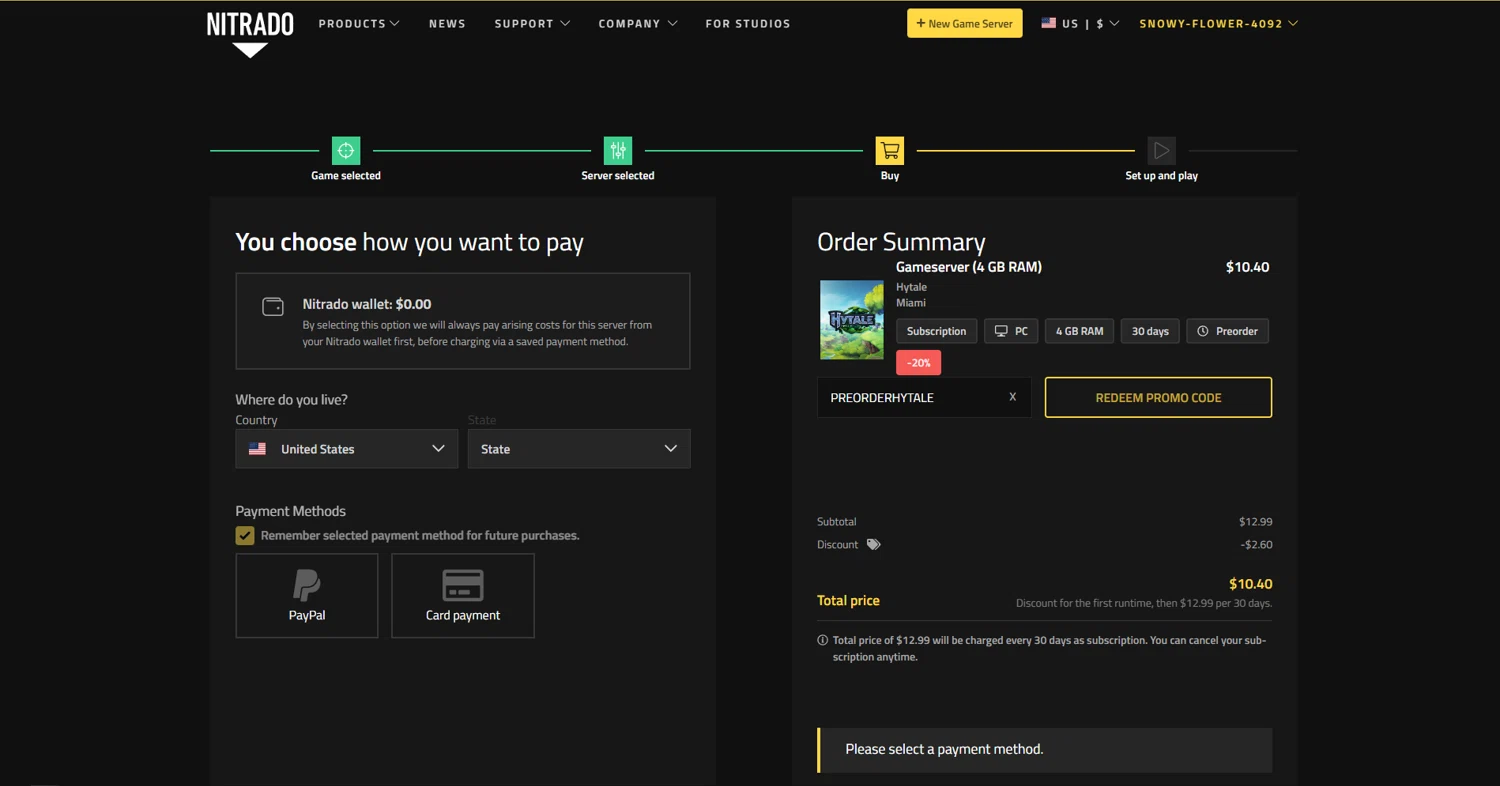
Task: Click New Game Server button
Action: click(965, 23)
